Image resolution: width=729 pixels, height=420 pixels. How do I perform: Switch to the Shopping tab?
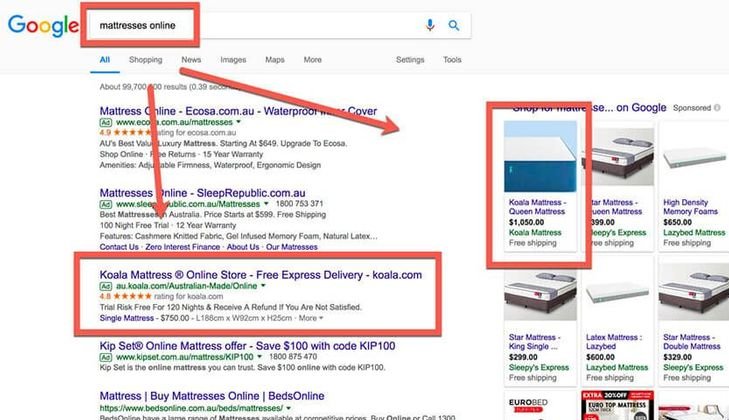tap(146, 60)
